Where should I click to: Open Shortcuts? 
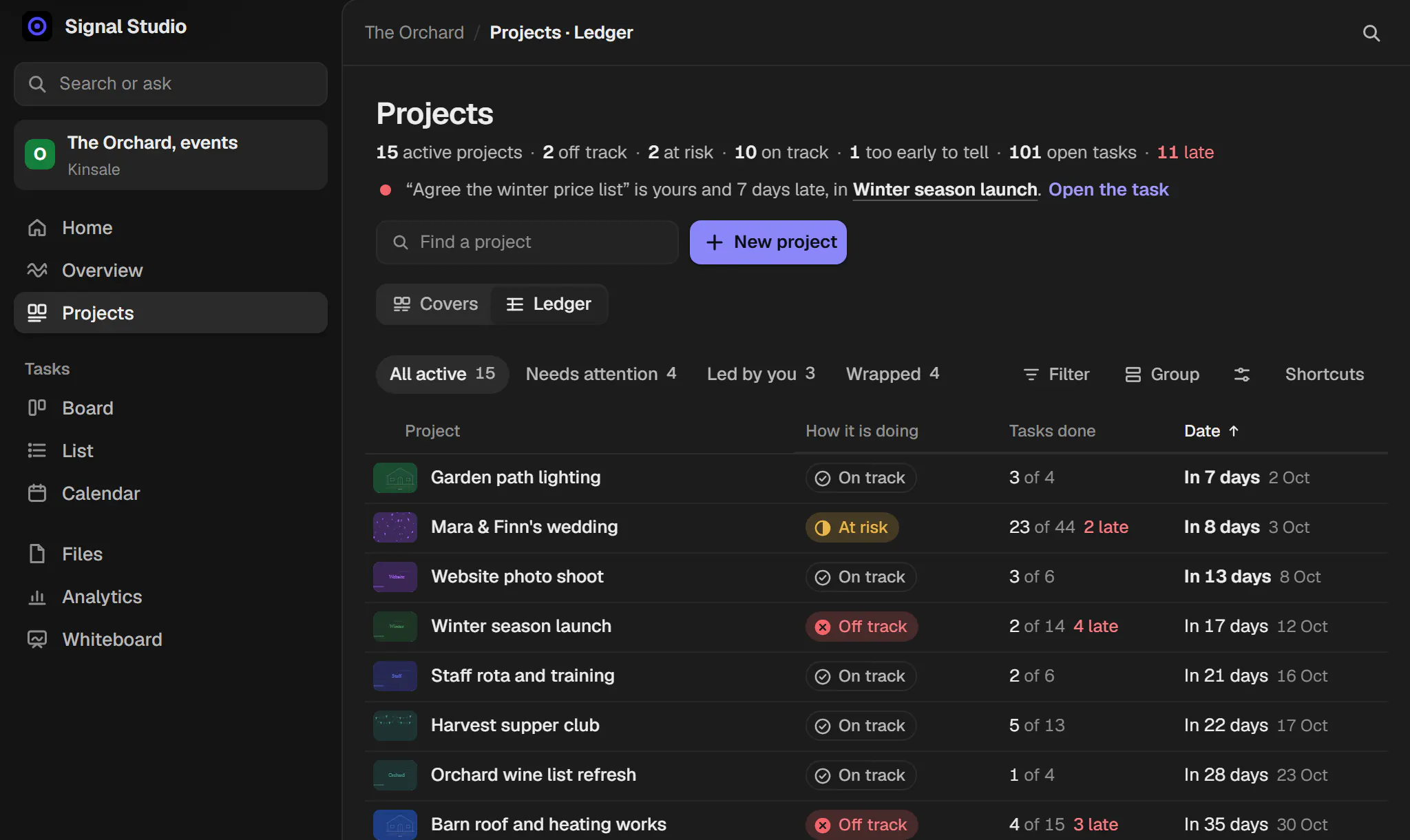tap(1325, 375)
